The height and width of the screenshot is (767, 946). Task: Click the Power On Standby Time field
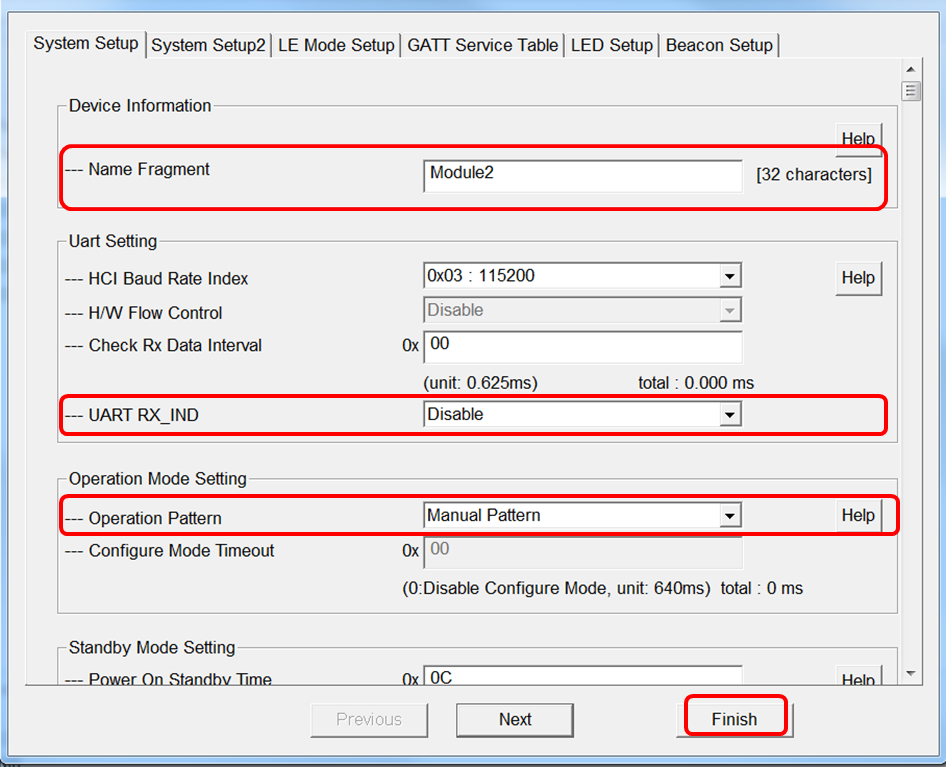pos(582,677)
